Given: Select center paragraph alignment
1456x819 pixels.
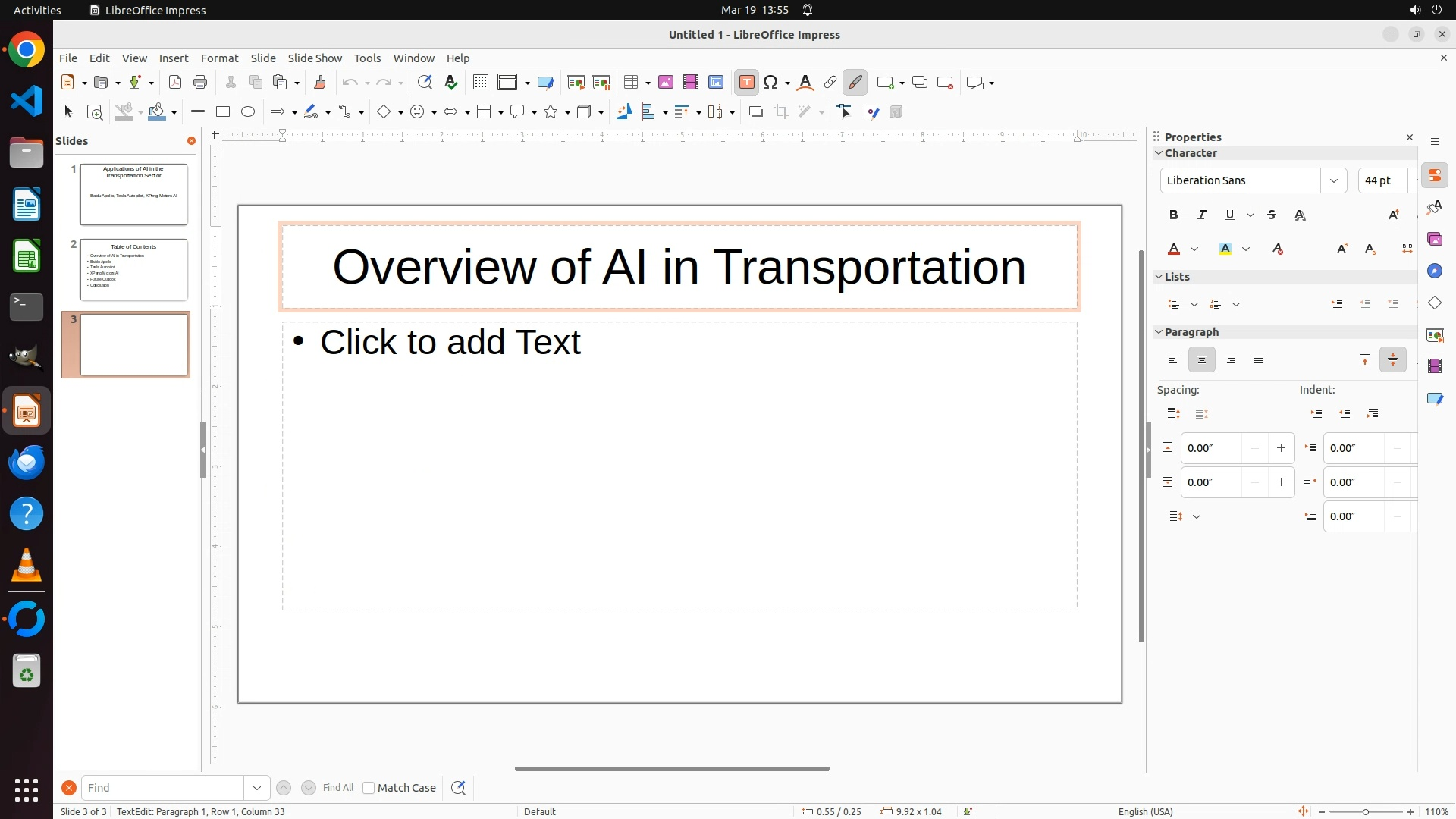Looking at the screenshot, I should [x=1201, y=360].
